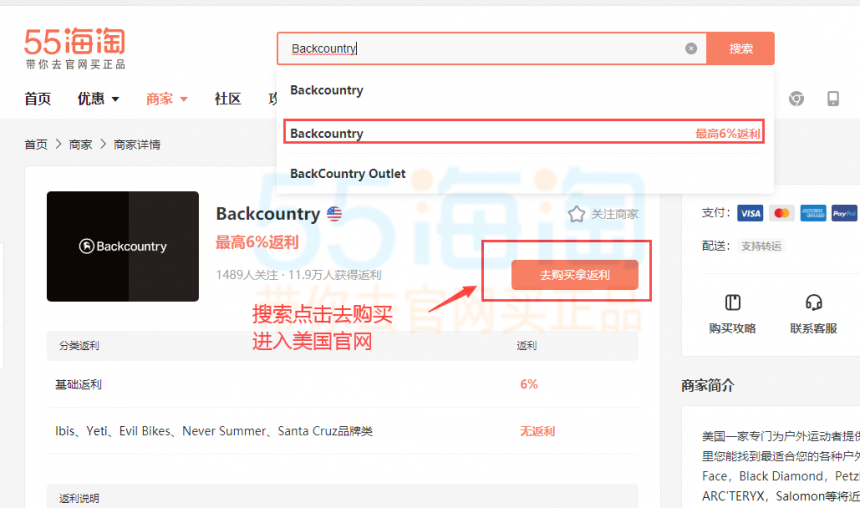
Task: Clear the search box with the X icon
Action: [x=691, y=48]
